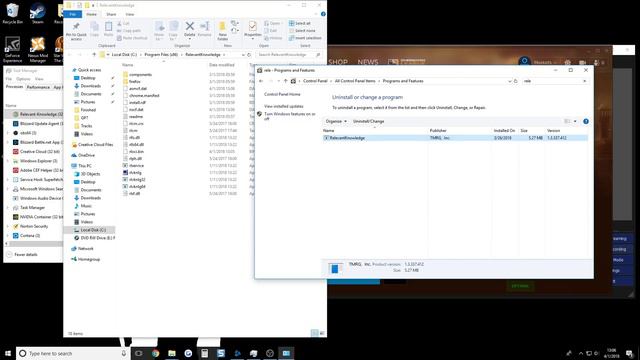Viewport: 640px width, 360px height.
Task: Open Task View on the taskbar
Action: click(139, 353)
